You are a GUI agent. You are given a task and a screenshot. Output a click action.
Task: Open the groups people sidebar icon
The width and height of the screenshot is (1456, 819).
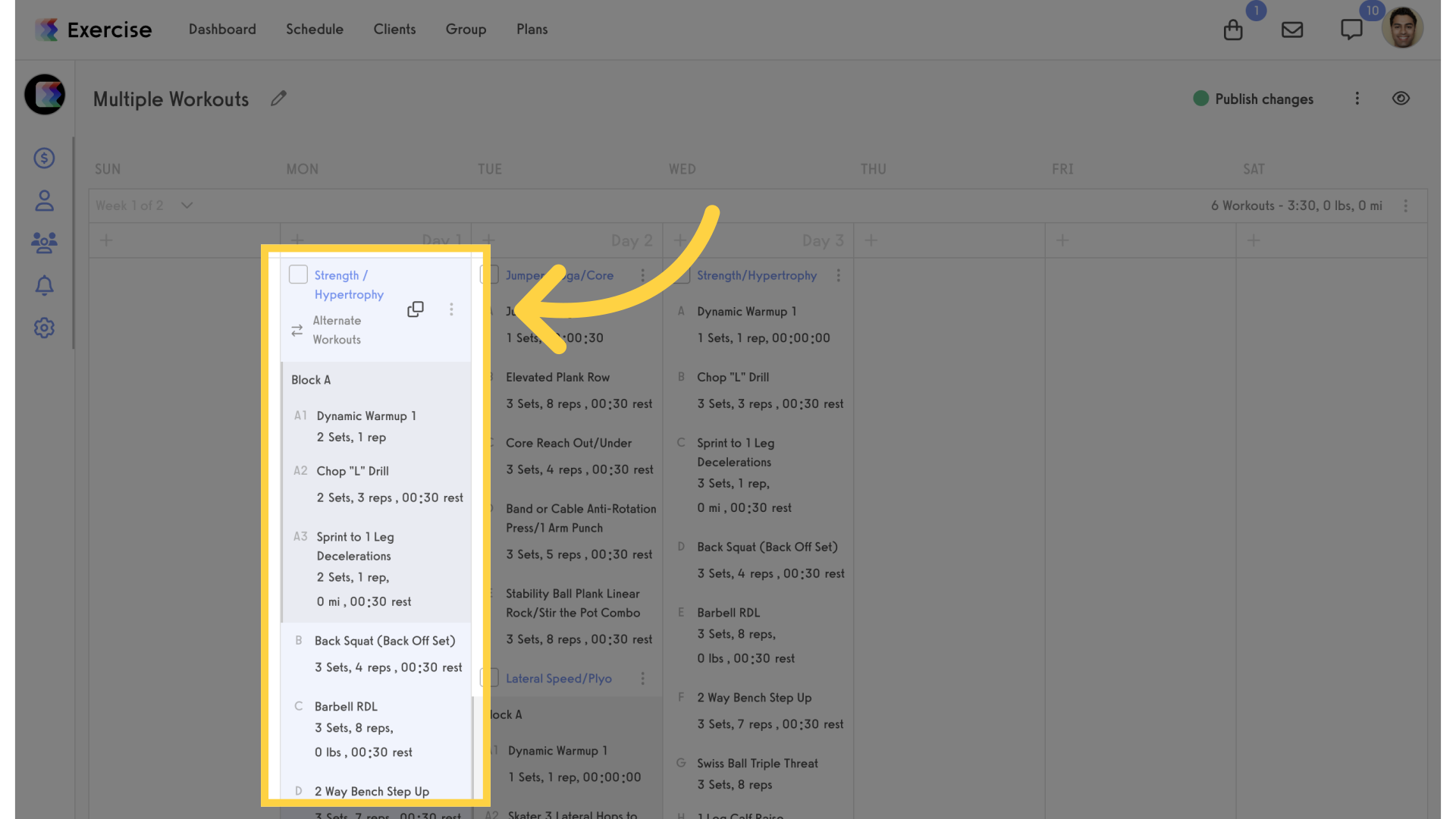44,243
